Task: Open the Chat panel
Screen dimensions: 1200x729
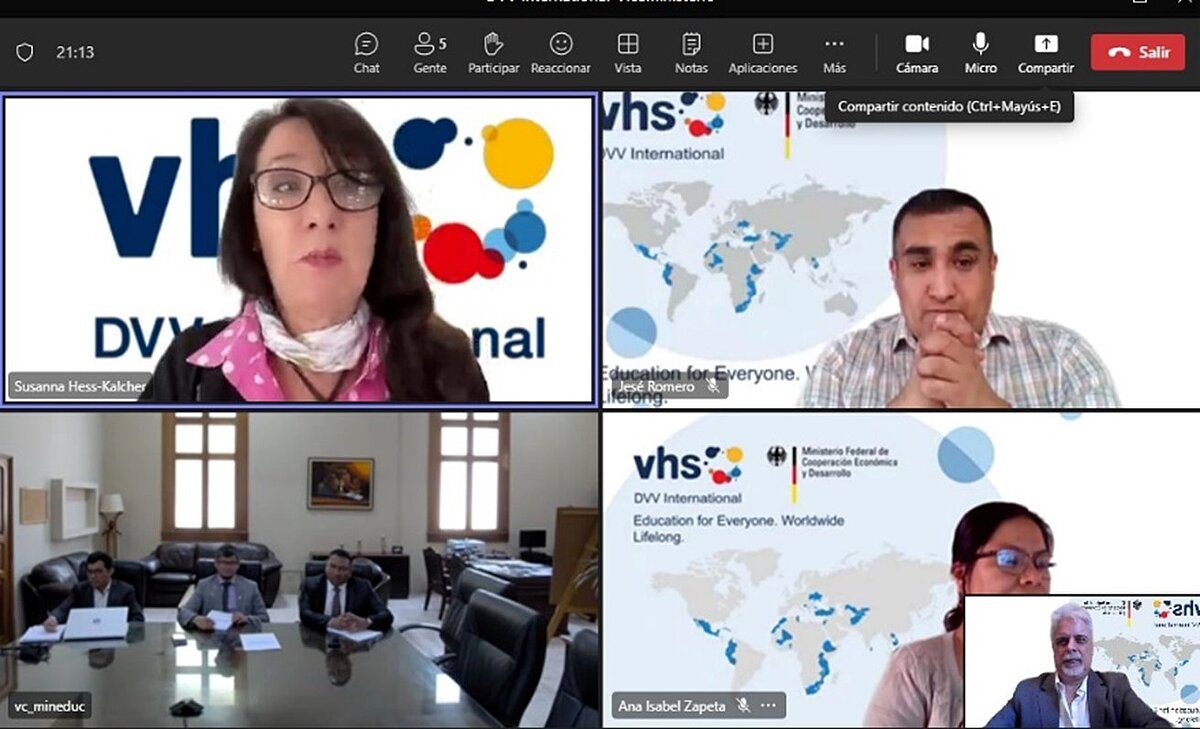Action: (x=366, y=53)
